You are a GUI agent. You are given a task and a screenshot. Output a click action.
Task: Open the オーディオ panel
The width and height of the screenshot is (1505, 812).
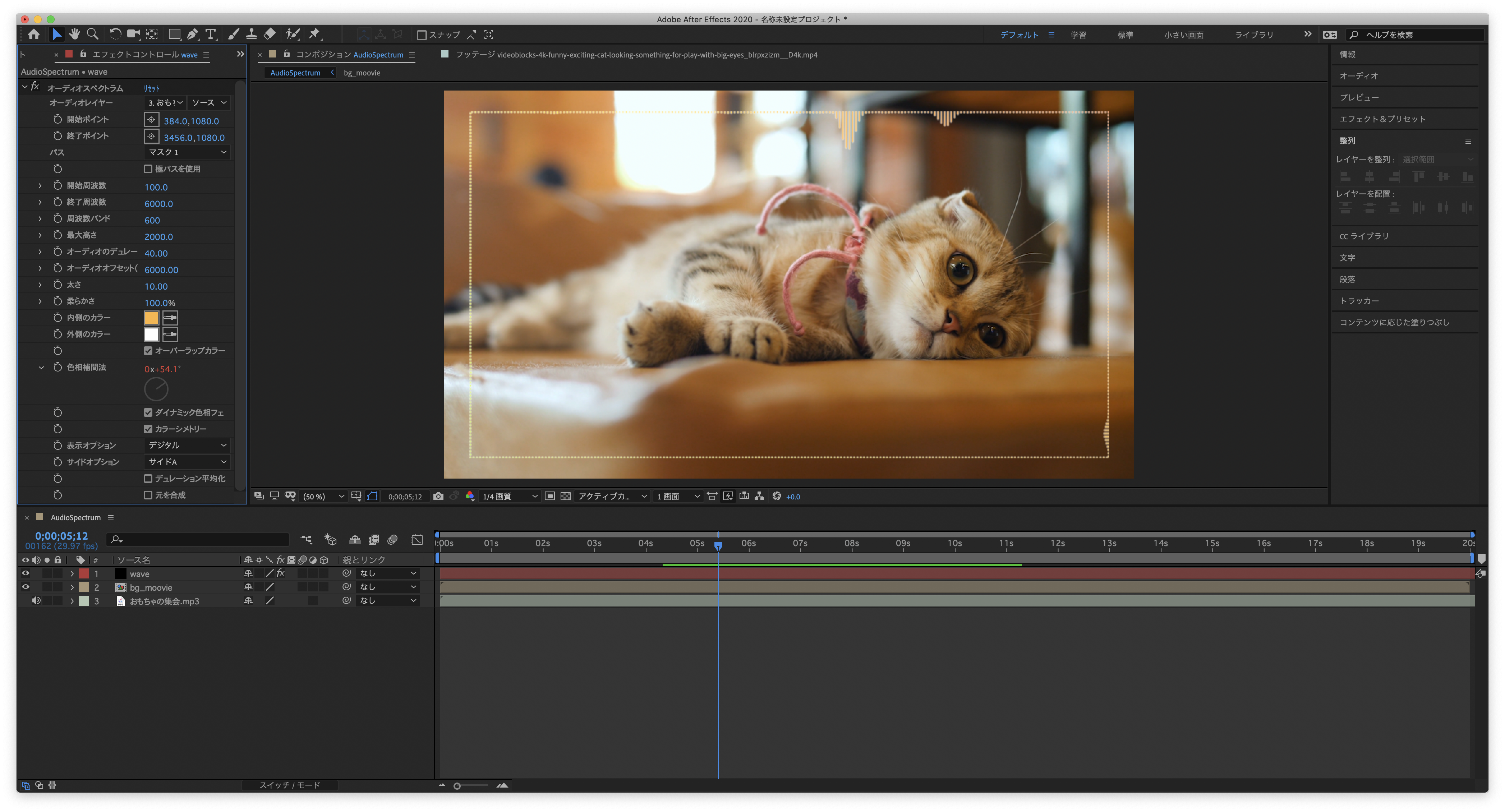(x=1358, y=76)
